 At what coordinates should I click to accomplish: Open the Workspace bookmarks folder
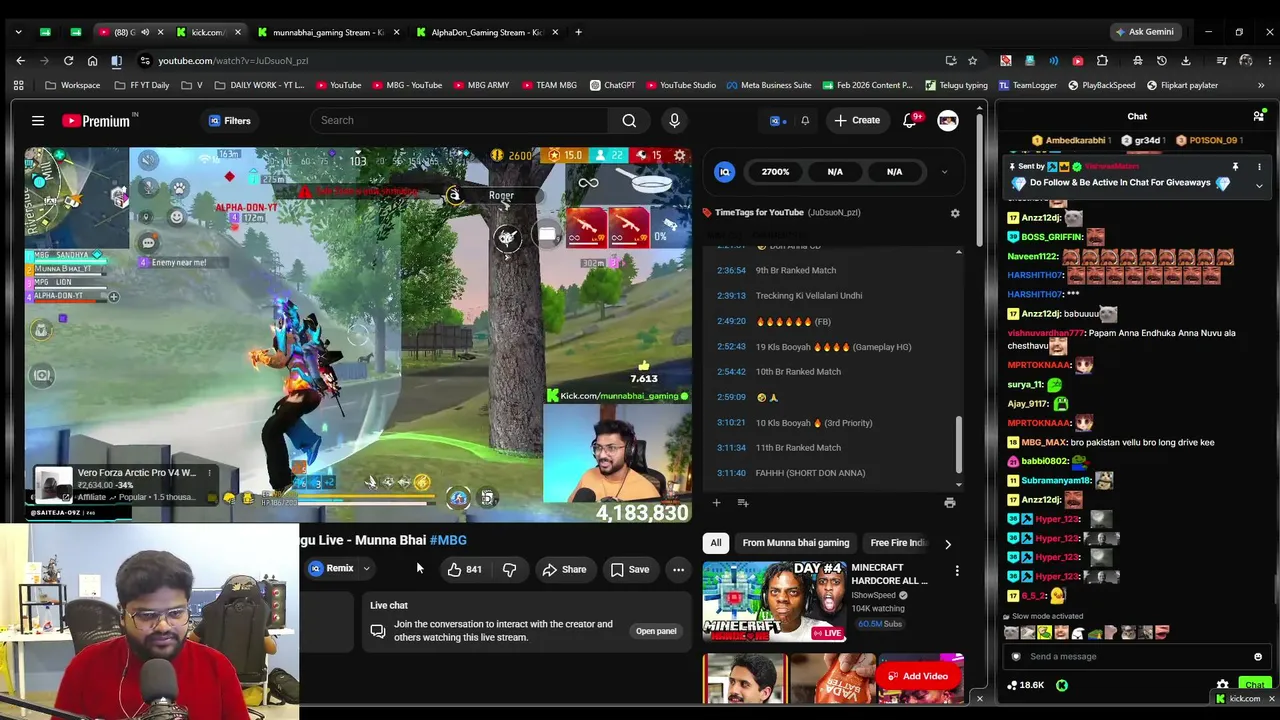point(72,85)
